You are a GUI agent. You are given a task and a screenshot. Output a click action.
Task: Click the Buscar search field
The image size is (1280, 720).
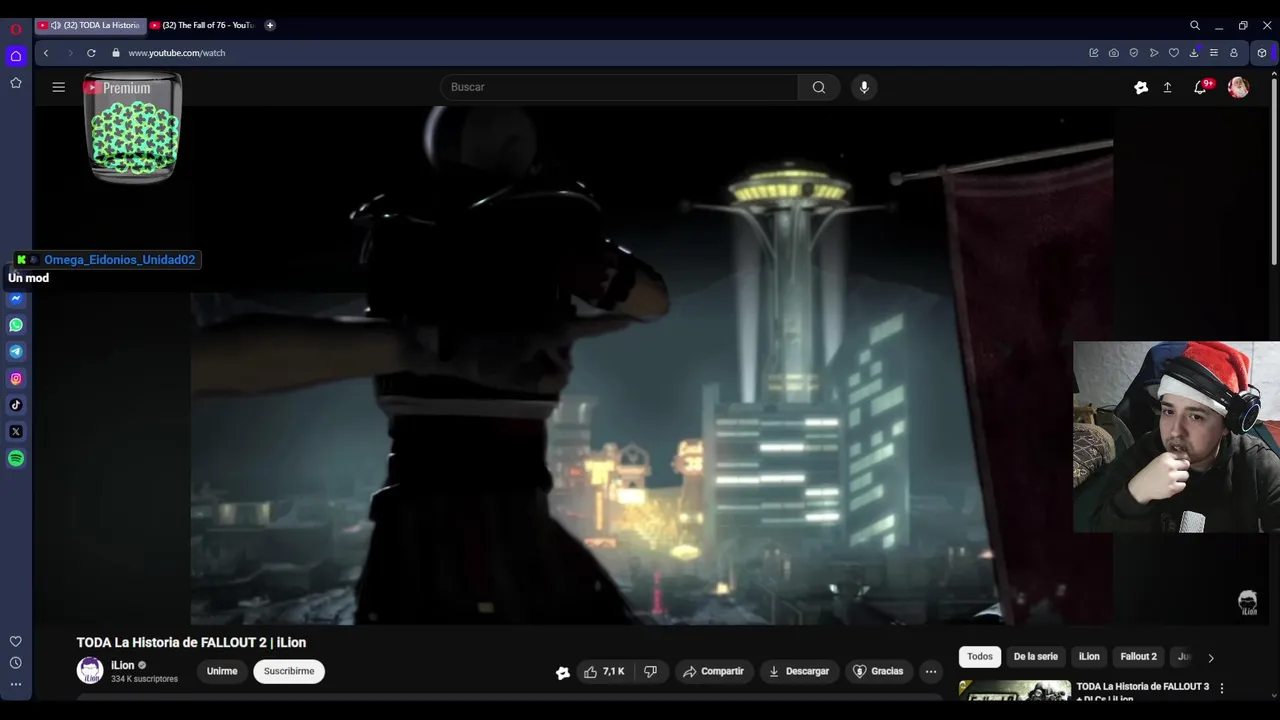(619, 87)
